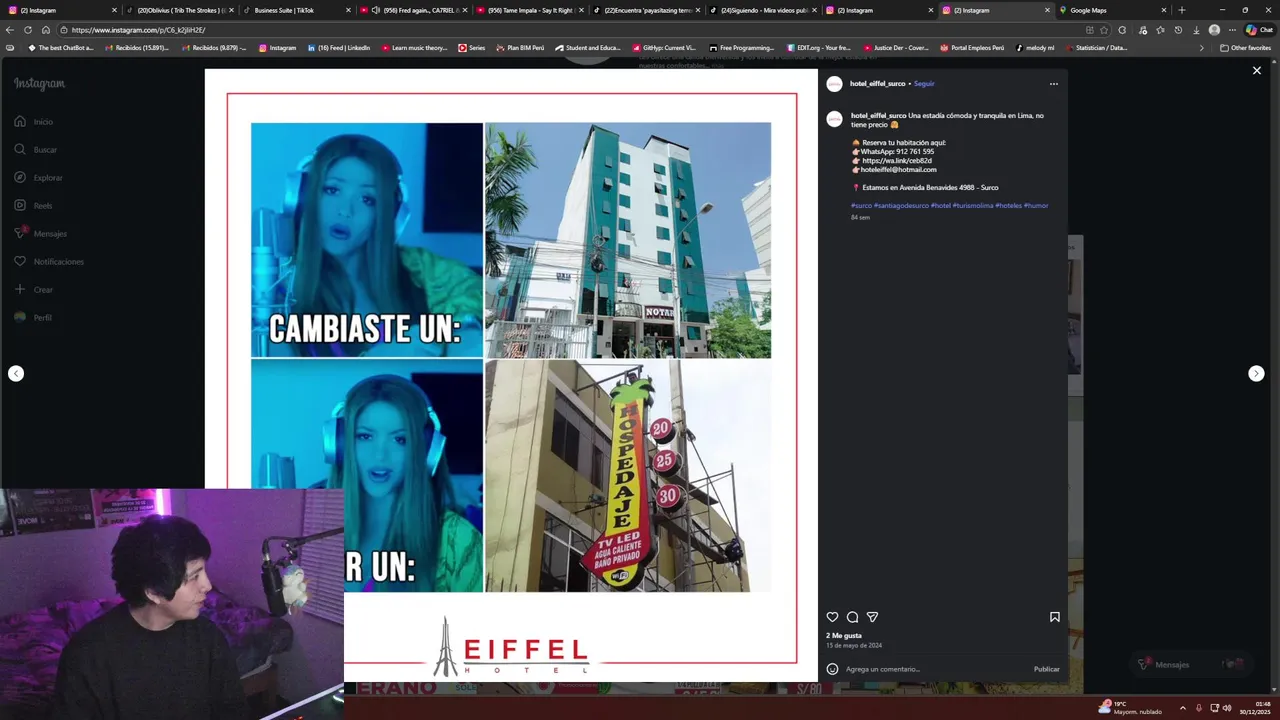The image size is (1280, 720).
Task: Click the #hoteles hashtag
Action: click(1008, 205)
